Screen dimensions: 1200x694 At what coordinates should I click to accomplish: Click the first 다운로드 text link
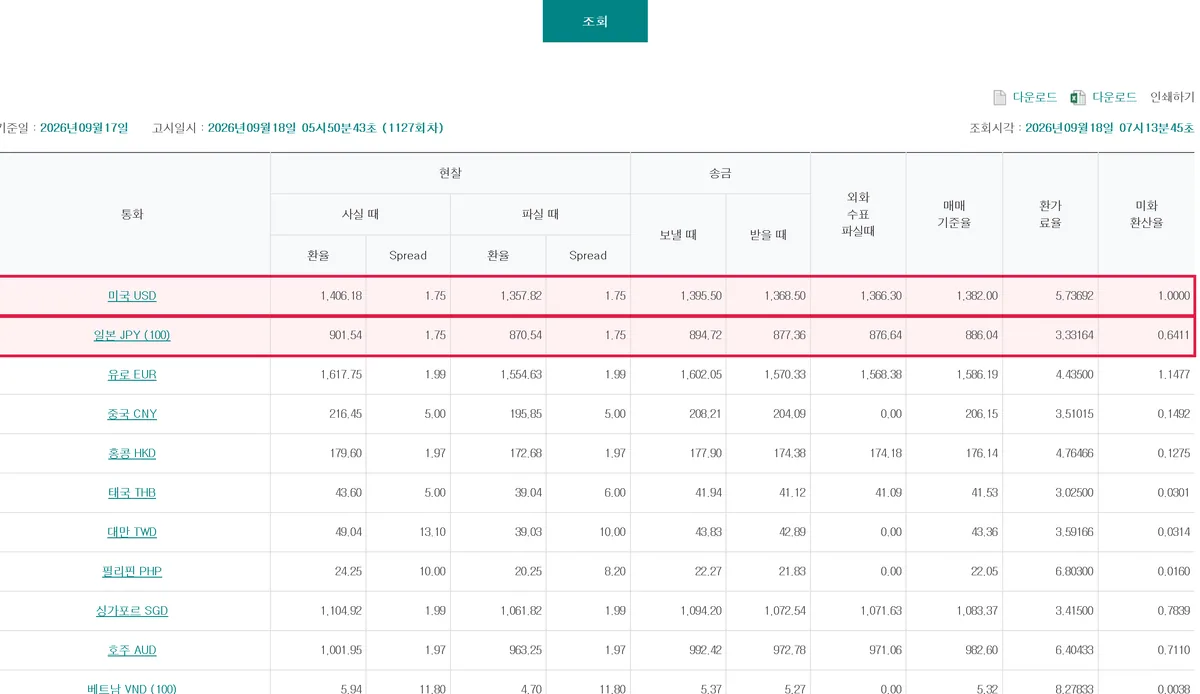pos(1035,98)
